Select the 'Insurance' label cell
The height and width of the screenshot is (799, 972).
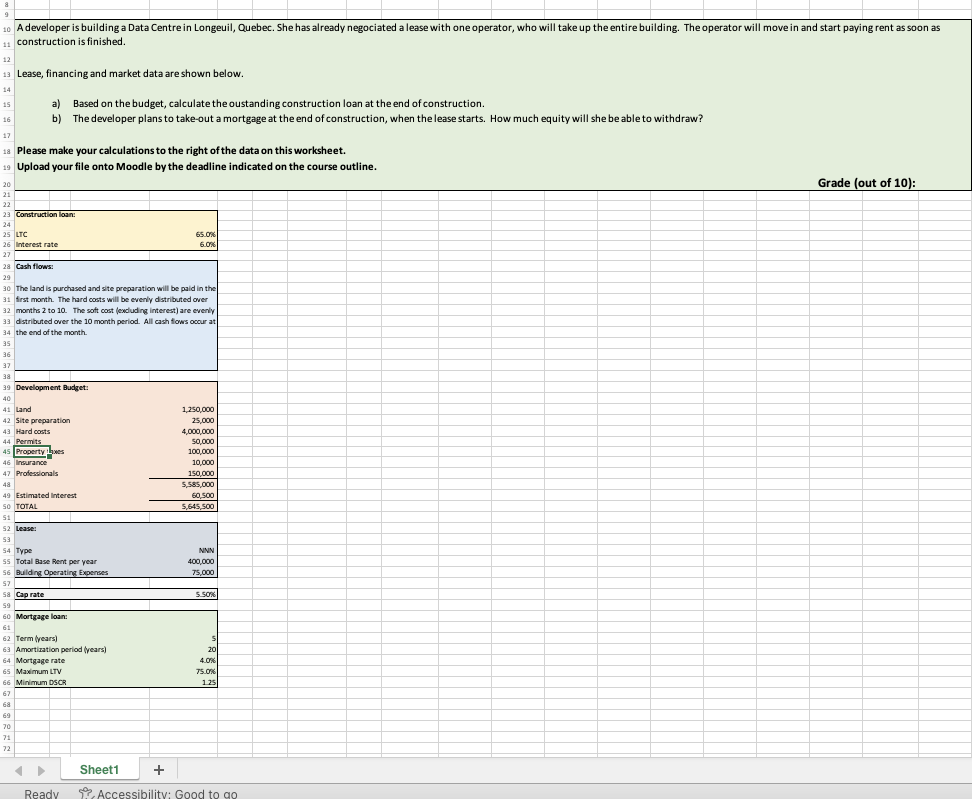(31, 463)
